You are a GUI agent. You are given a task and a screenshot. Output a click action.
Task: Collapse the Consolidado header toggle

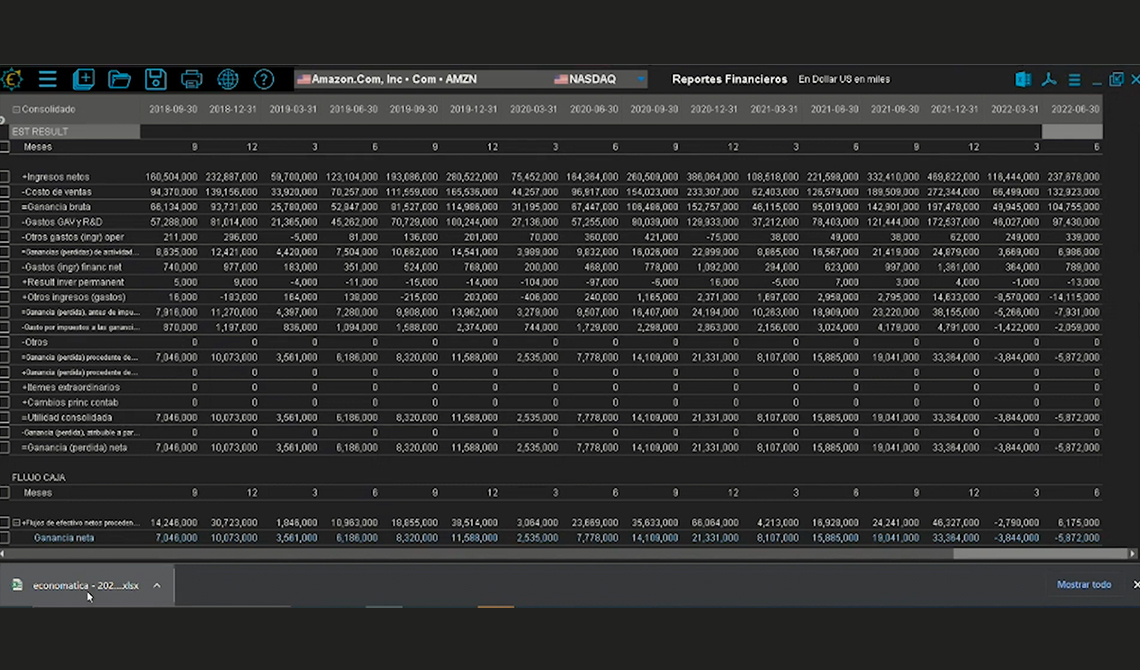(16, 110)
